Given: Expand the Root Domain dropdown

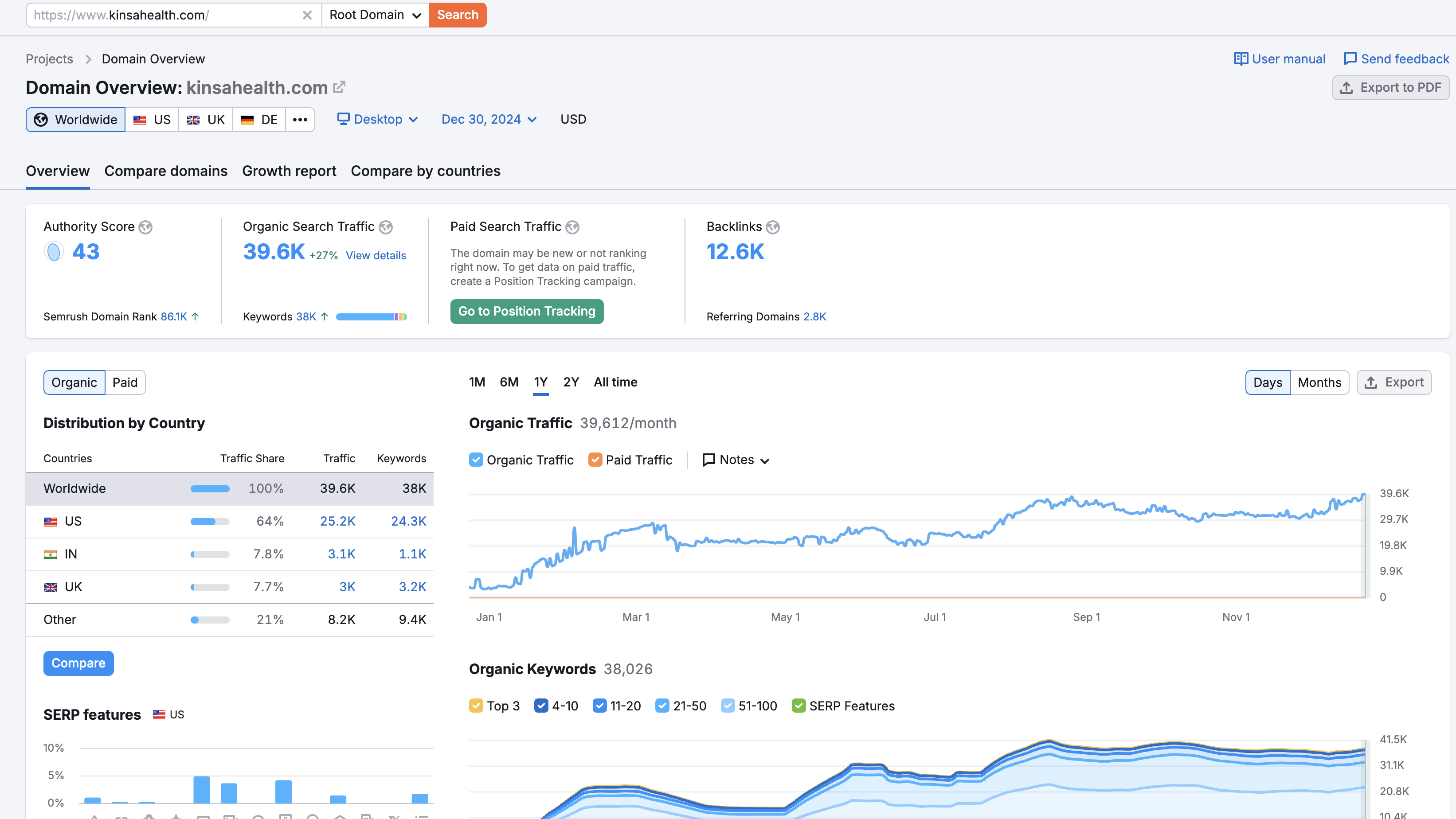Looking at the screenshot, I should (375, 15).
